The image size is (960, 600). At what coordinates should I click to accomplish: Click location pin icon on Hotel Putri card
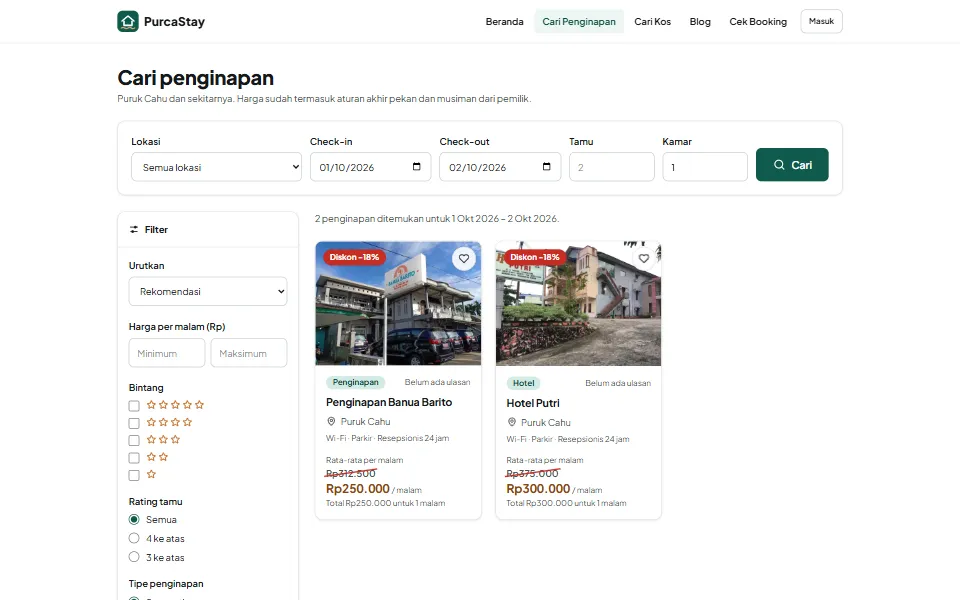click(512, 422)
